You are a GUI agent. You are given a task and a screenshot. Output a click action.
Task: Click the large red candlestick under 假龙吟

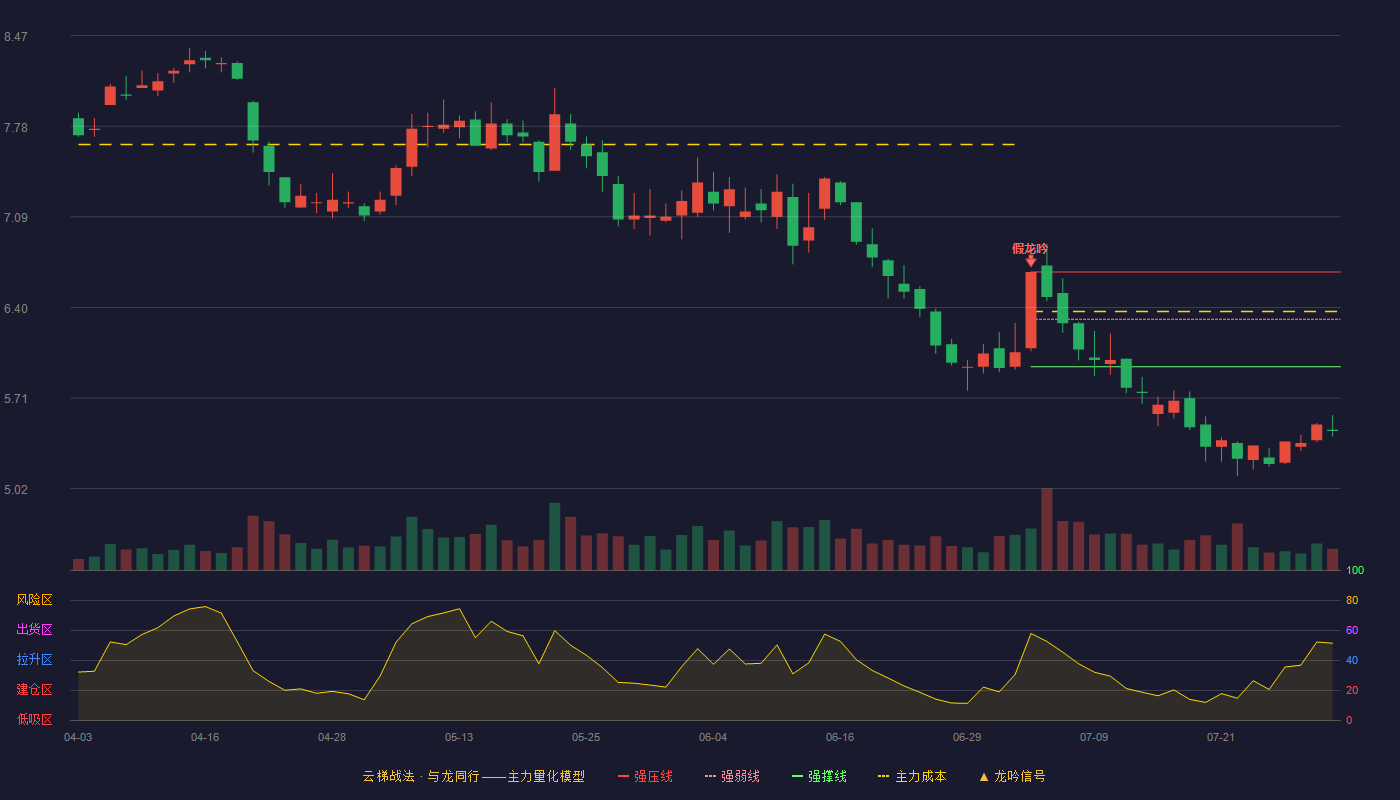pyautogui.click(x=1031, y=310)
